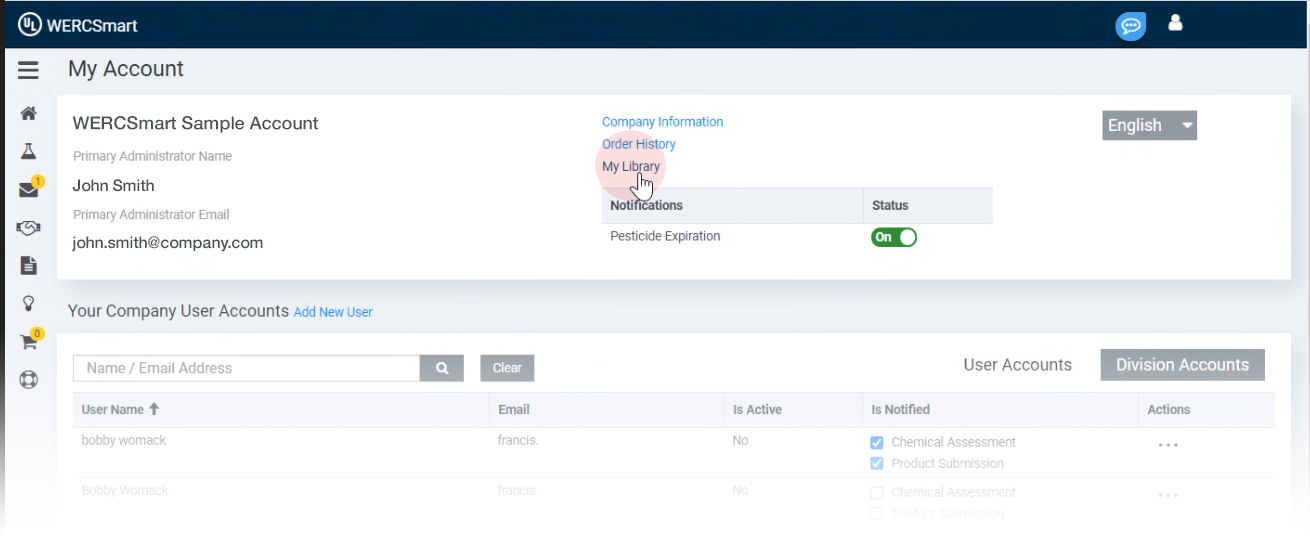Click WERCSmart Sample Account title
The width and height of the screenshot is (1310, 543).
coord(196,123)
